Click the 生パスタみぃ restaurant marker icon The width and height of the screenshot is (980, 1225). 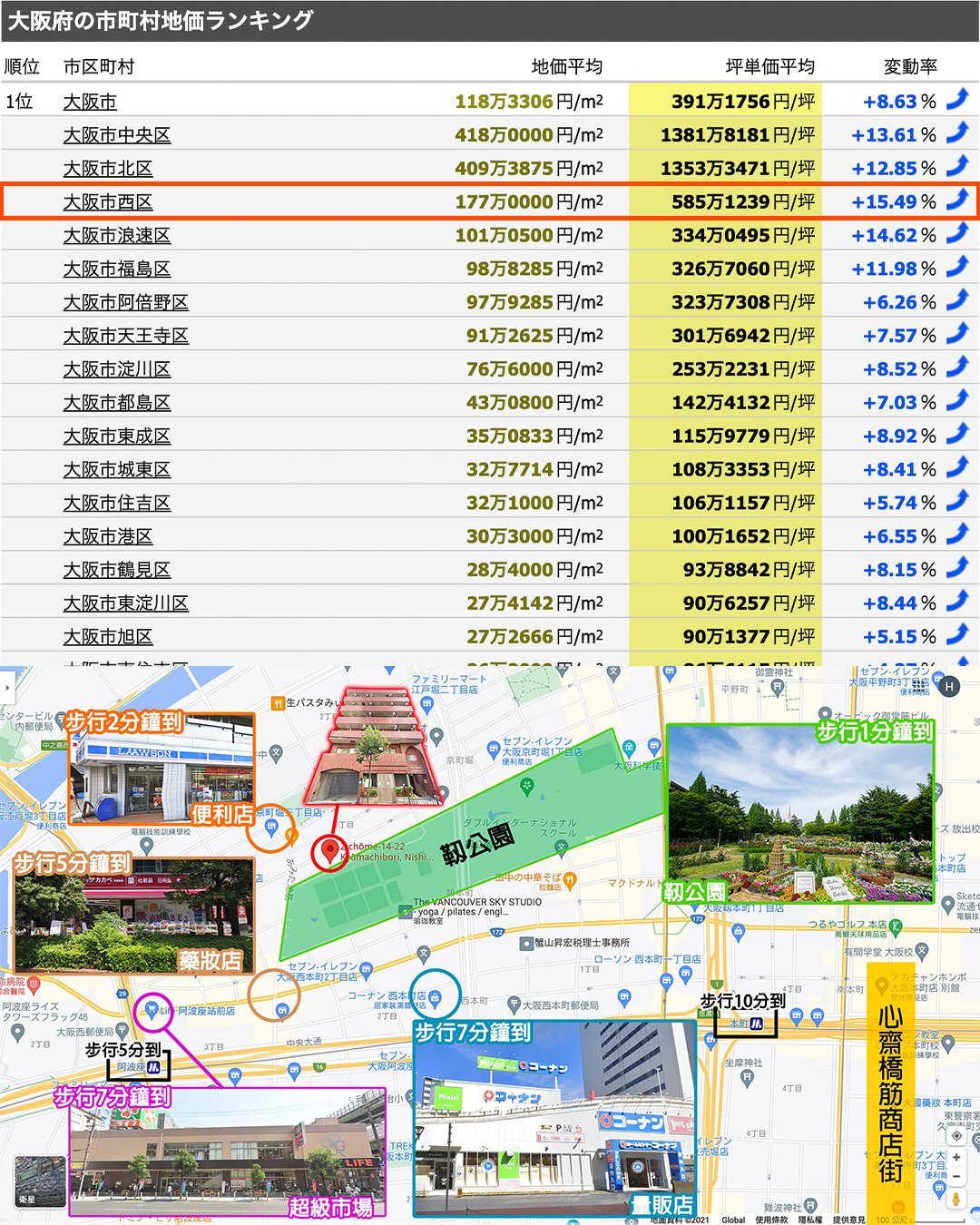tap(277, 703)
